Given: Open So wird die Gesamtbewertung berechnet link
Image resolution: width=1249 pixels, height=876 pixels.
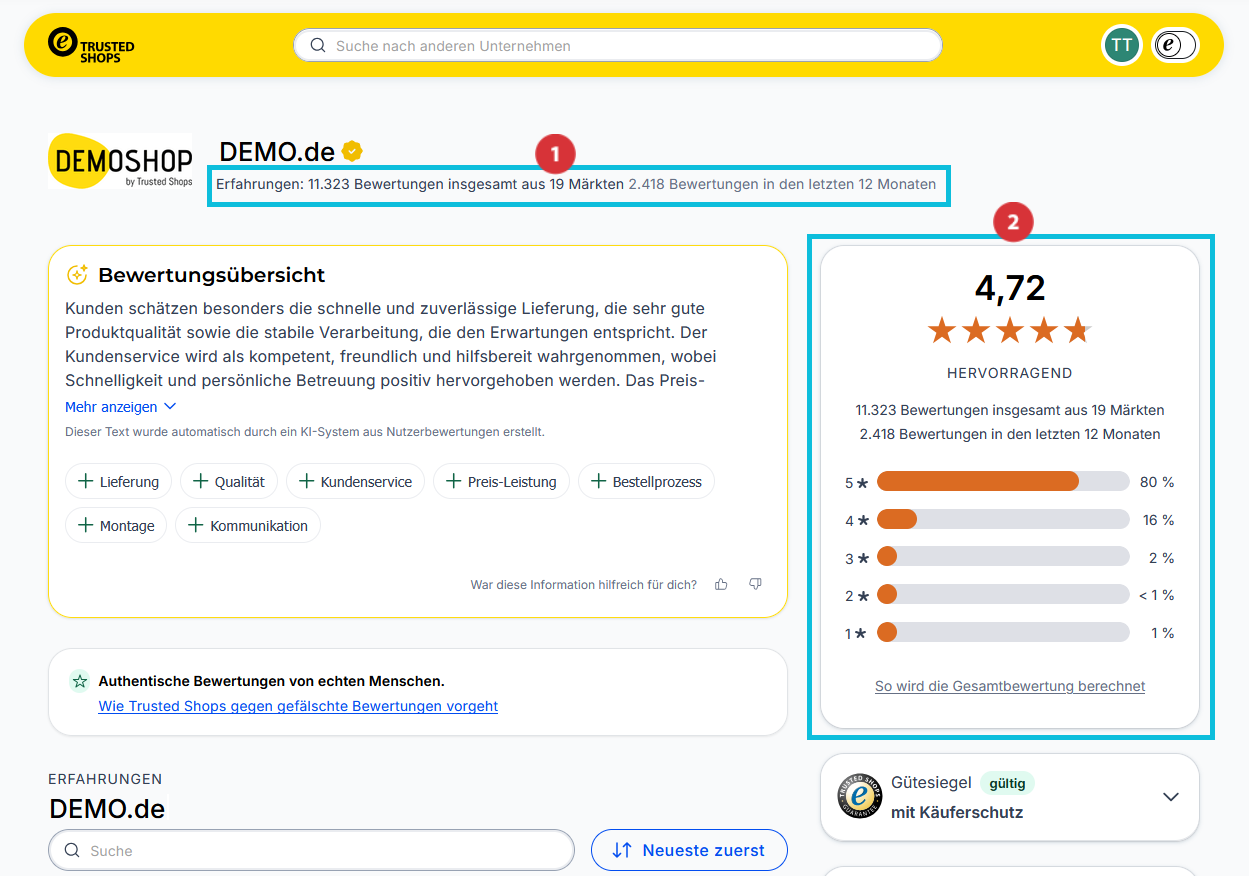Looking at the screenshot, I should [1010, 686].
